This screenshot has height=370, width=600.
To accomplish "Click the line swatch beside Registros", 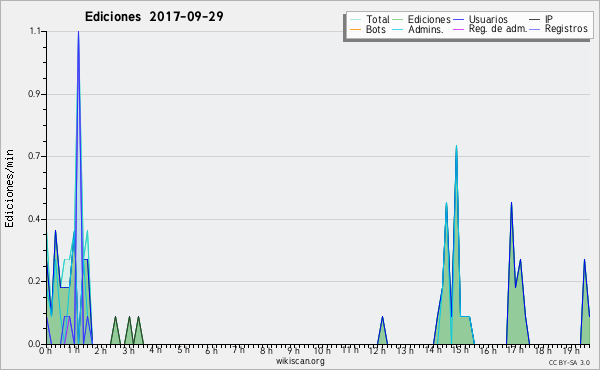I will [x=535, y=29].
